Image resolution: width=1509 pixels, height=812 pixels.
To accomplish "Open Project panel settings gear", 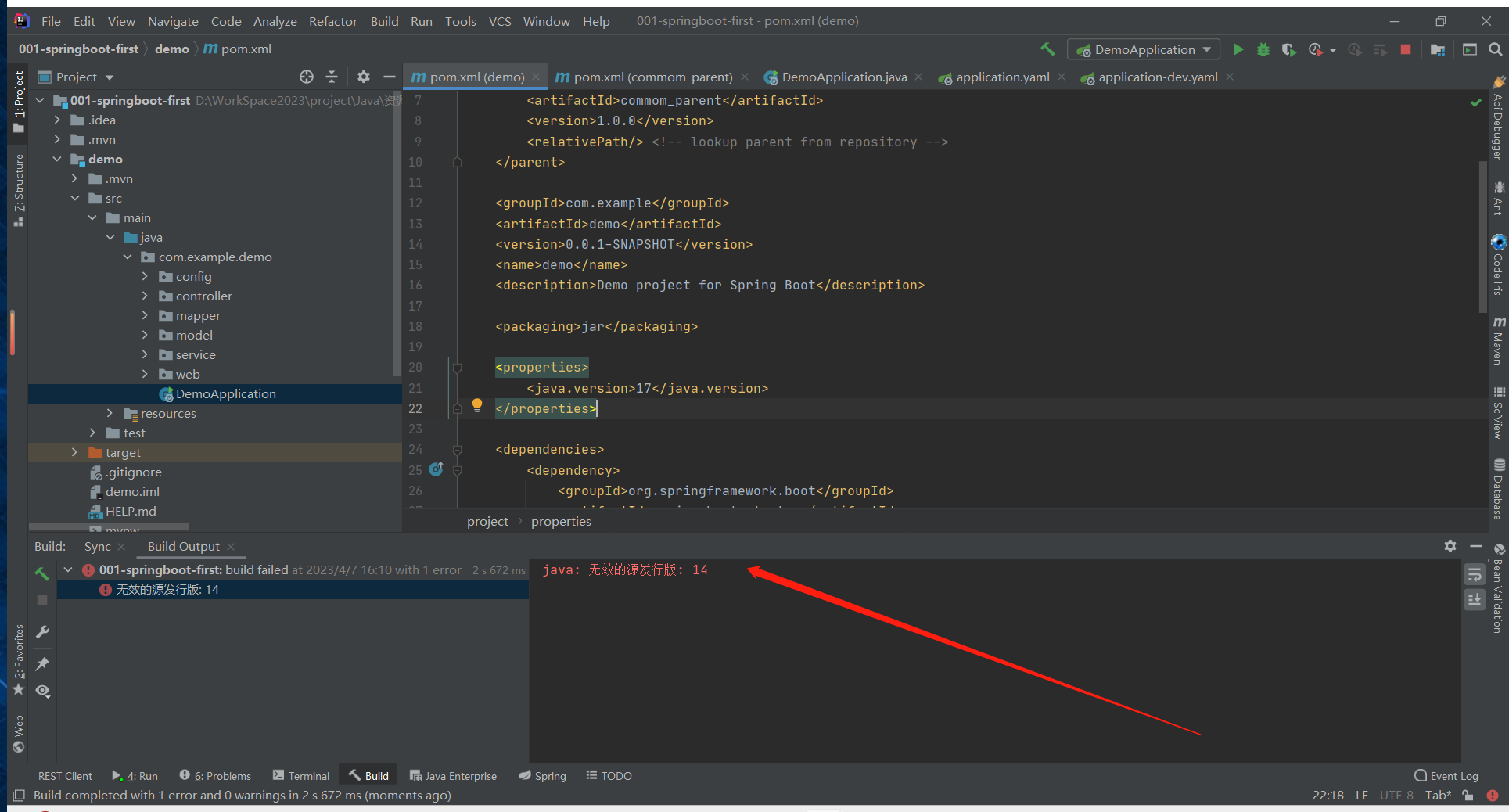I will [364, 77].
